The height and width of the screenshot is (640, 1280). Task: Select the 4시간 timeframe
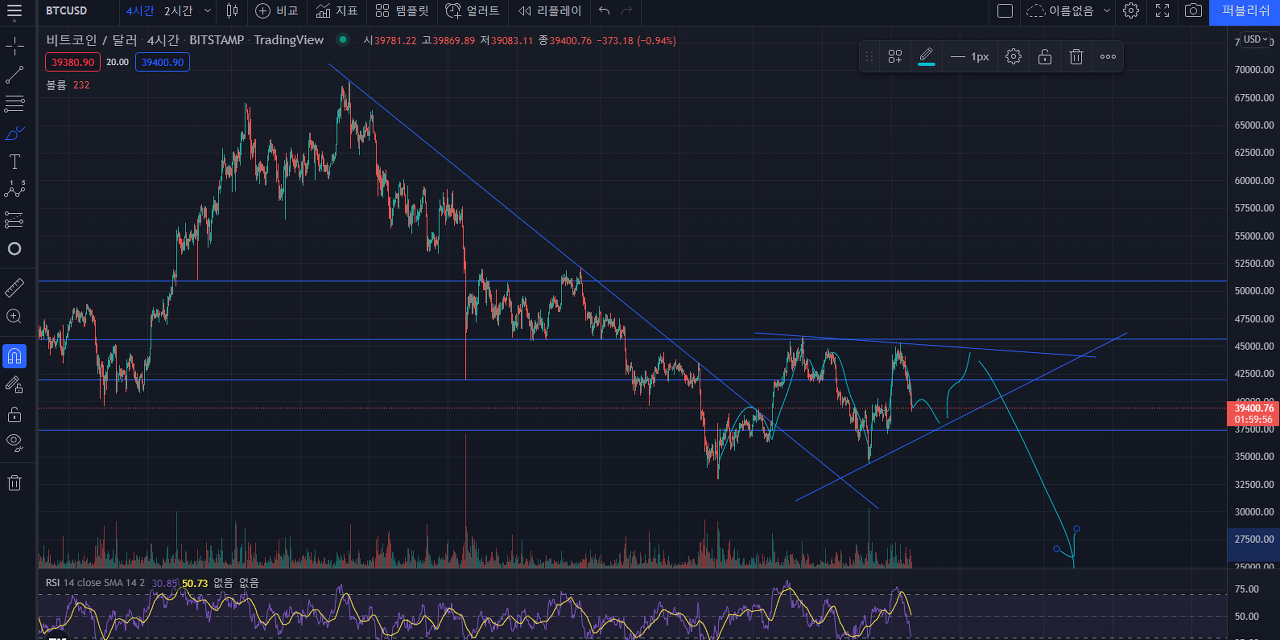[x=140, y=11]
